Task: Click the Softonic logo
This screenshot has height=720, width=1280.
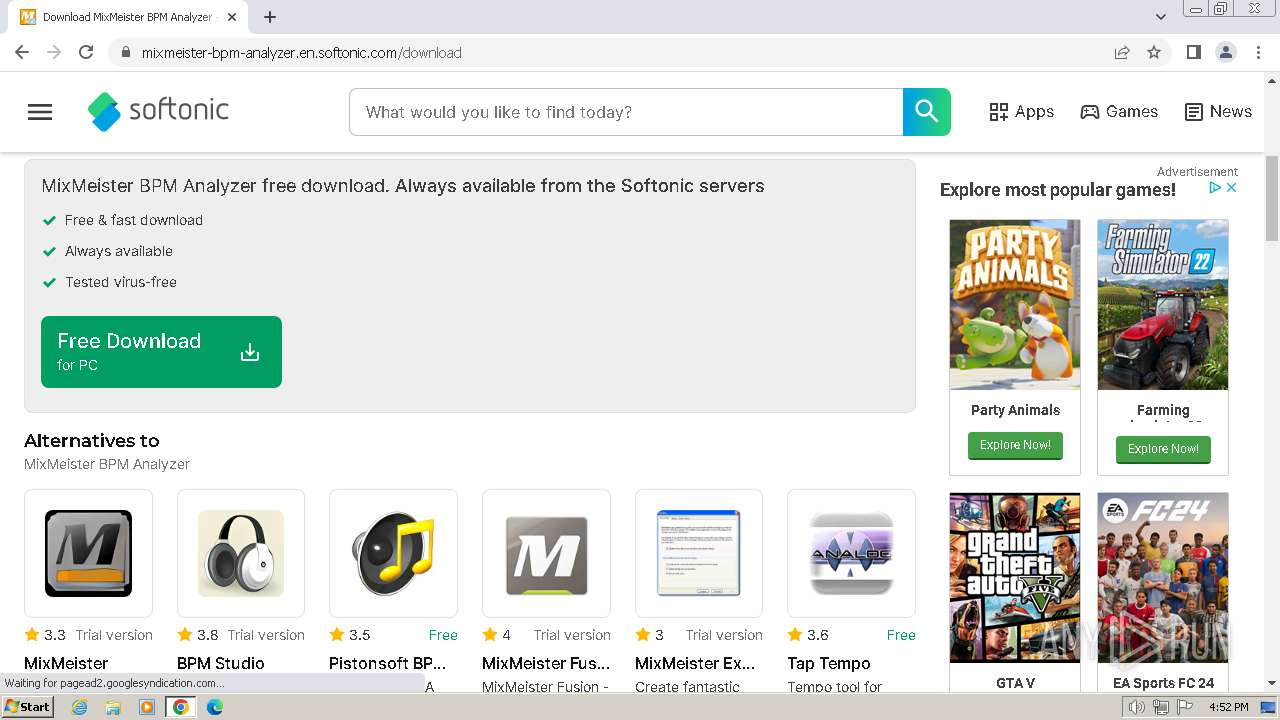Action: pos(158,111)
